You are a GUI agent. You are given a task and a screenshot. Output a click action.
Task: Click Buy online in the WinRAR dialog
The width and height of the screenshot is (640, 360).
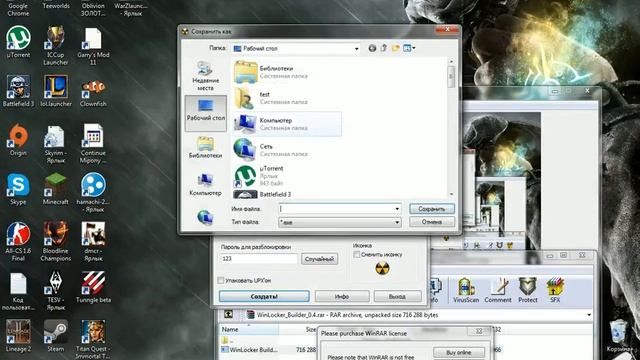point(459,352)
